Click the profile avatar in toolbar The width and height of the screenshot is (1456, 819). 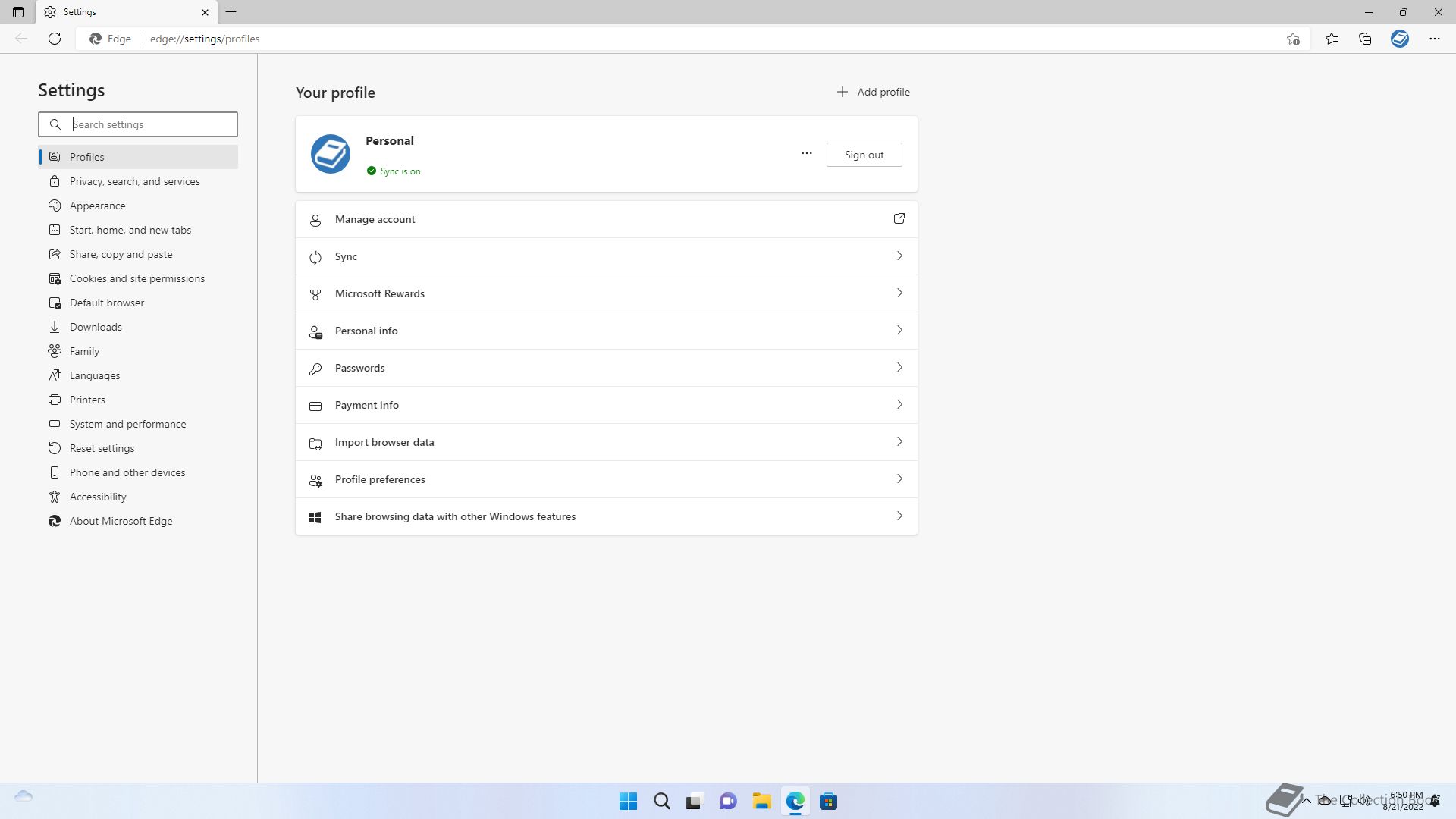tap(1400, 39)
